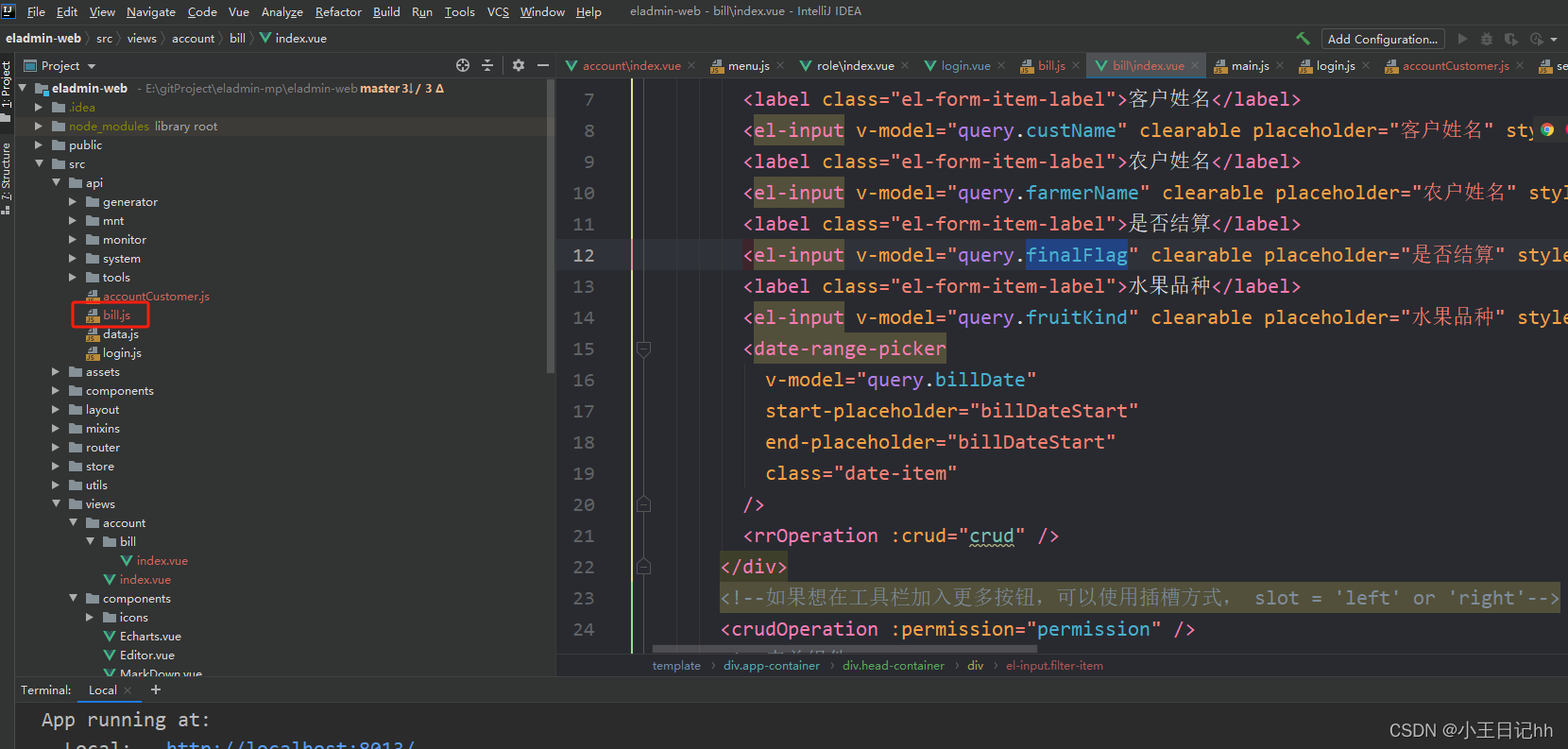Open the profiler options dropdown arrow

pyautogui.click(x=1554, y=40)
